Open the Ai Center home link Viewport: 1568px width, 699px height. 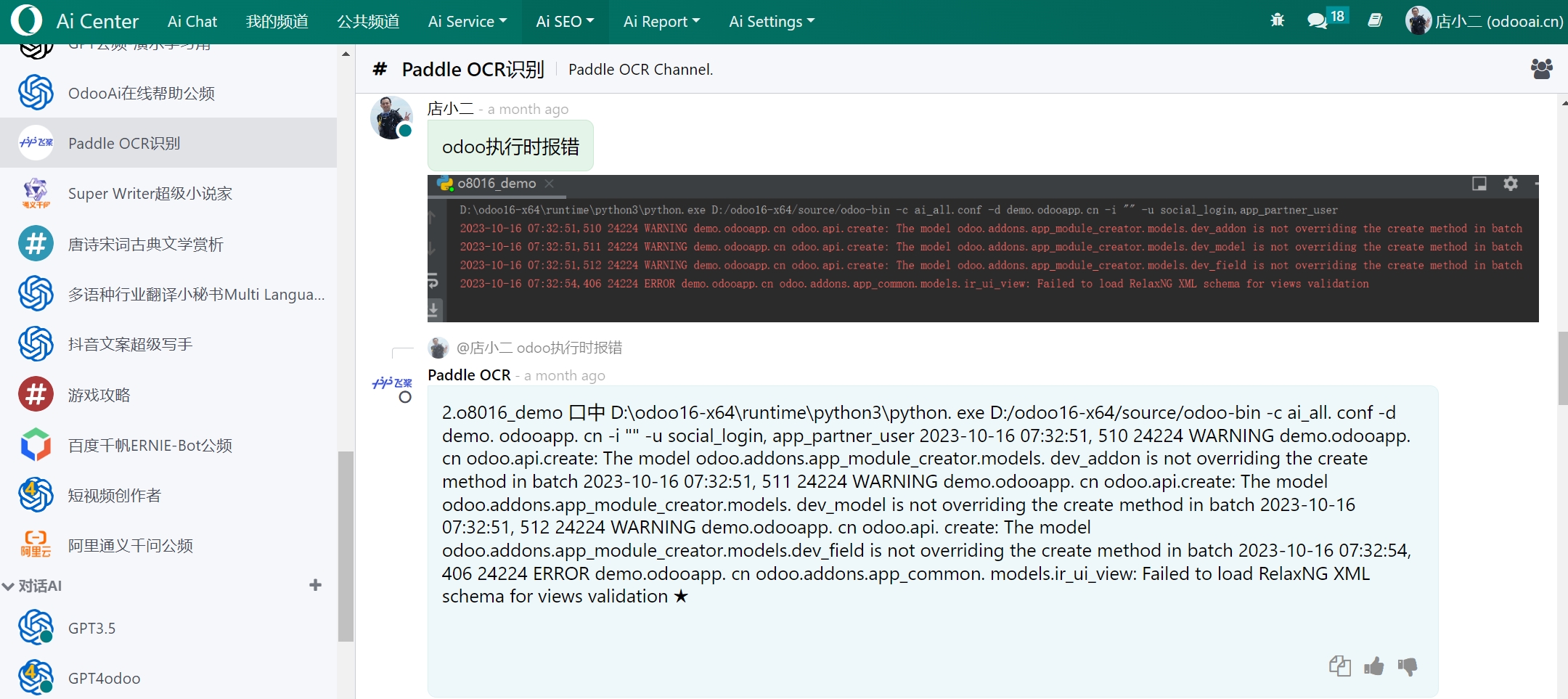(x=97, y=22)
